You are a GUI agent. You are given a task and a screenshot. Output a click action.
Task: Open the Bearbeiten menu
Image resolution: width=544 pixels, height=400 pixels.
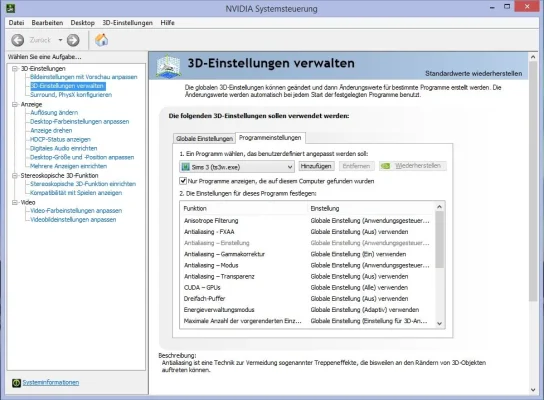pyautogui.click(x=47, y=23)
